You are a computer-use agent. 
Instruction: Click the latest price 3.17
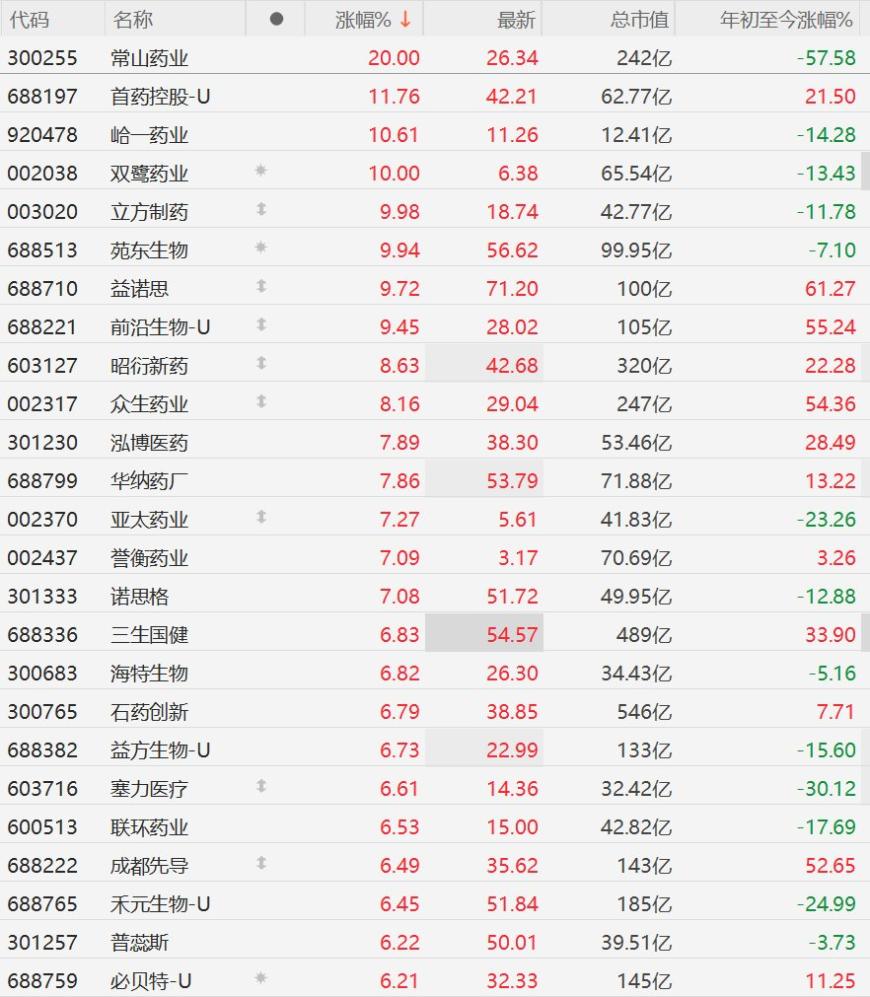coord(518,558)
